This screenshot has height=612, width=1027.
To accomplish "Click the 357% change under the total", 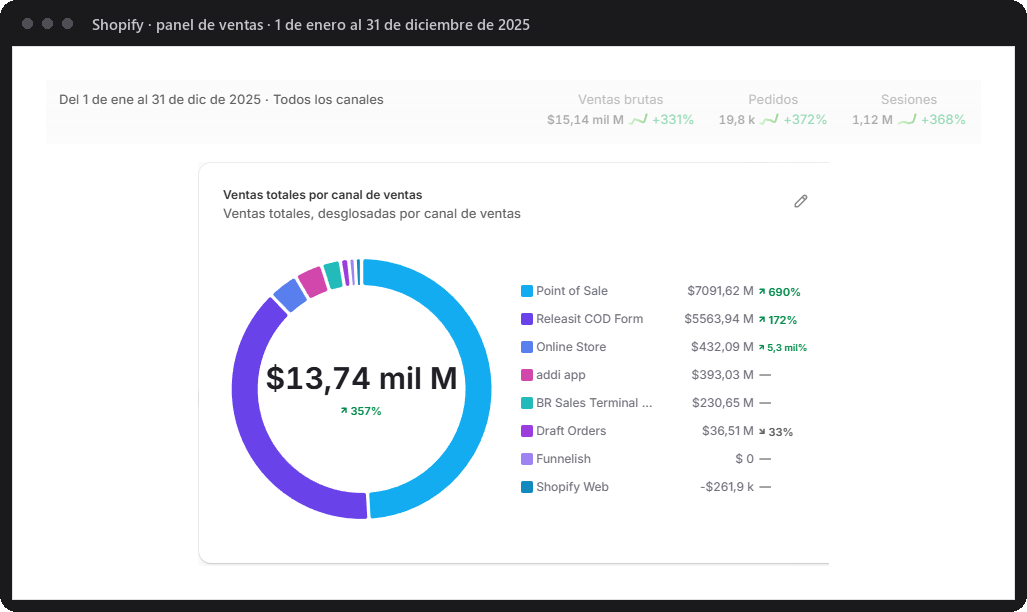I will click(x=361, y=411).
